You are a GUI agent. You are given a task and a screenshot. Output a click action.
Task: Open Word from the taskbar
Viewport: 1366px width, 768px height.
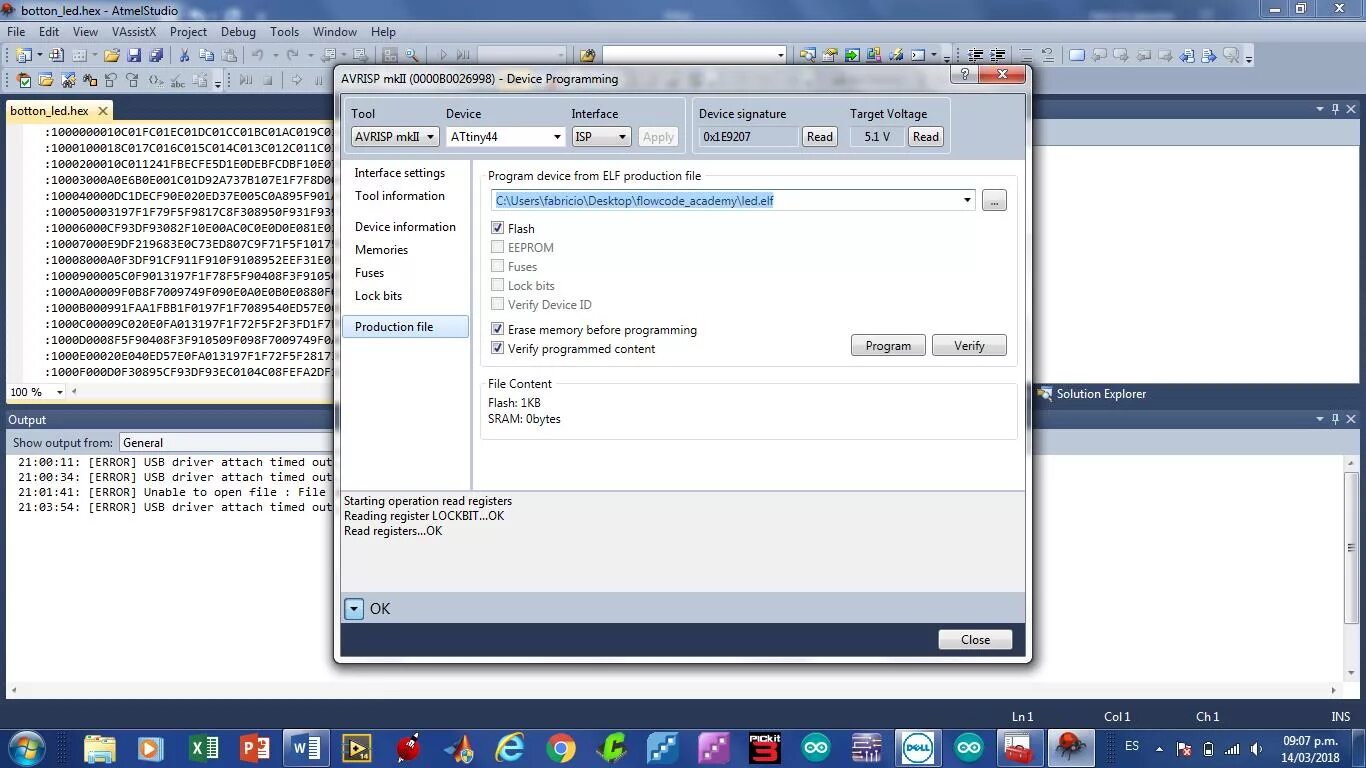(x=307, y=748)
